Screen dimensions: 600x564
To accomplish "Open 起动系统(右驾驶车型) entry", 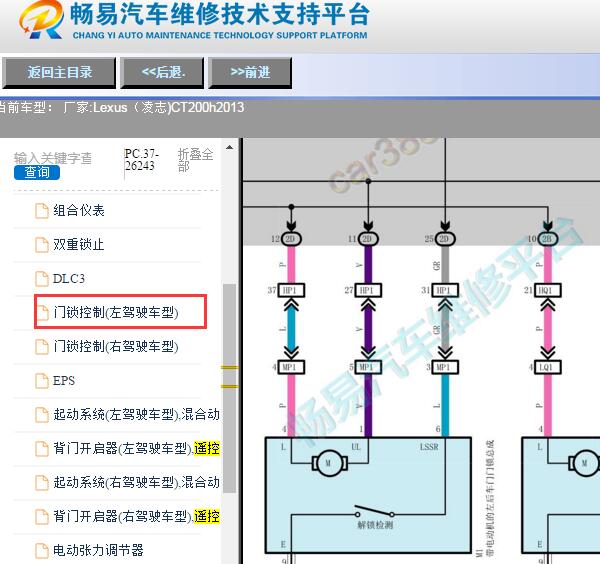I will [x=136, y=482].
